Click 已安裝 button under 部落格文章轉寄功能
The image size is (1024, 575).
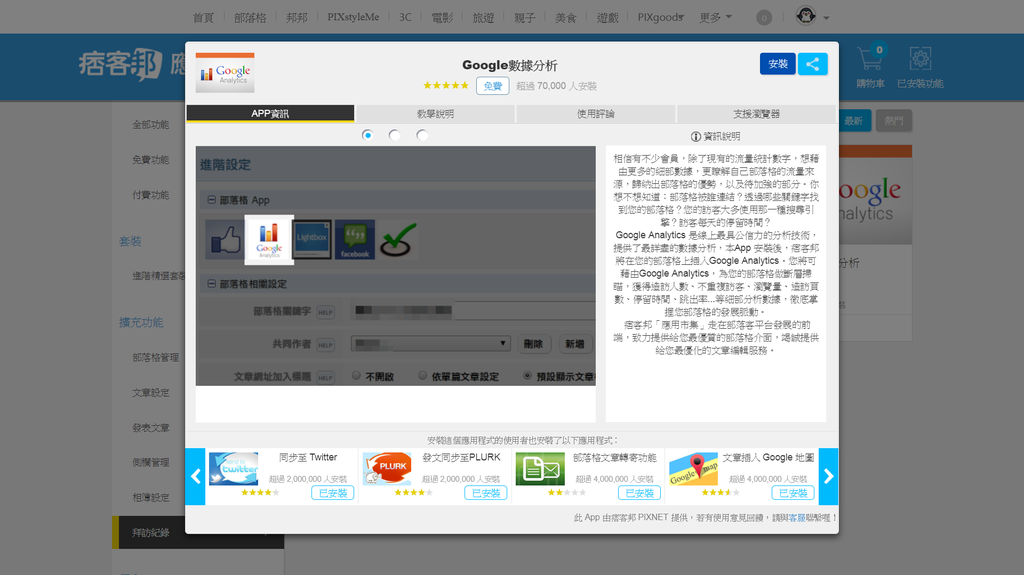point(639,493)
